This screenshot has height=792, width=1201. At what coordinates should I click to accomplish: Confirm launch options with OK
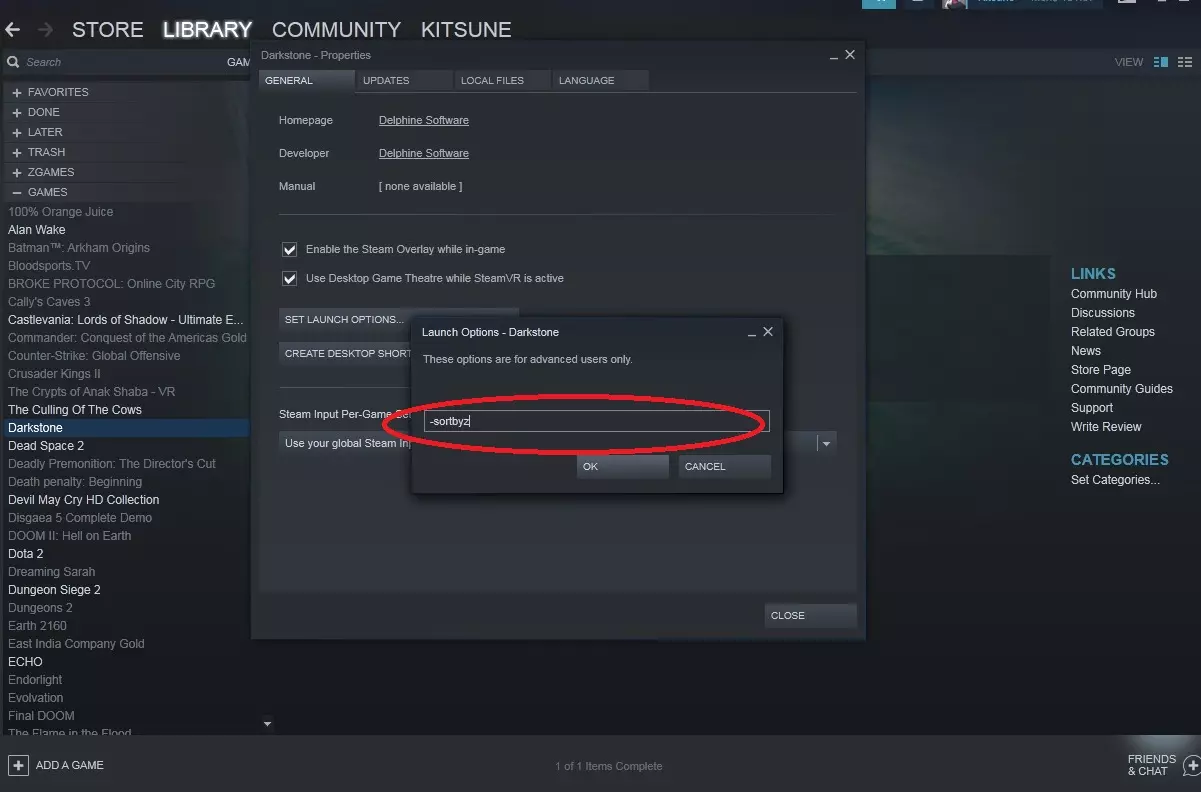622,466
